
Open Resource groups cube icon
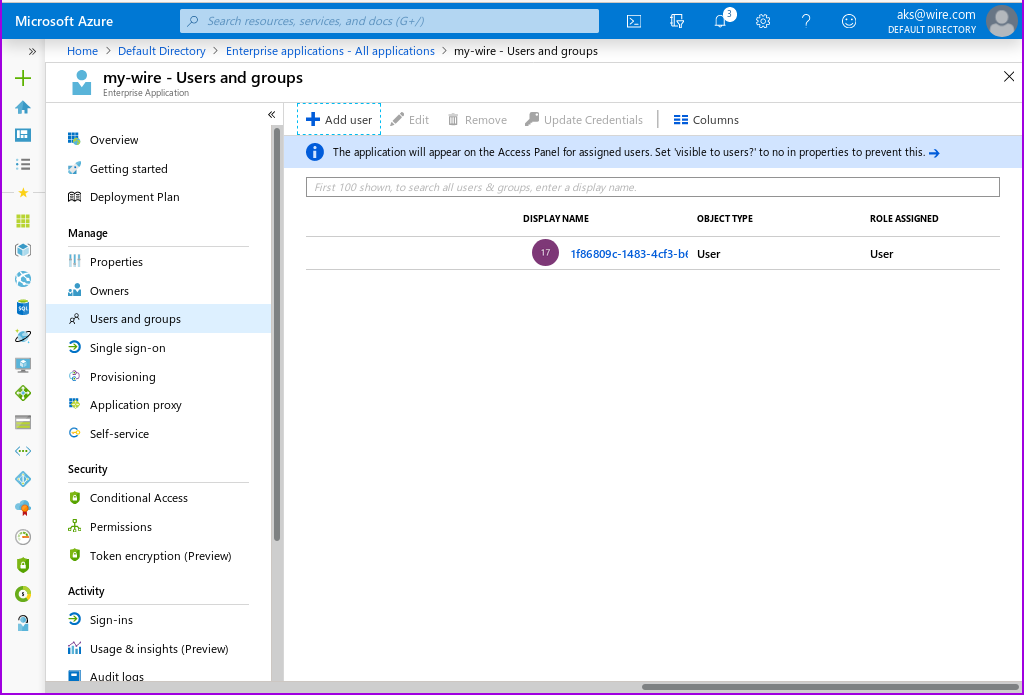[23, 250]
